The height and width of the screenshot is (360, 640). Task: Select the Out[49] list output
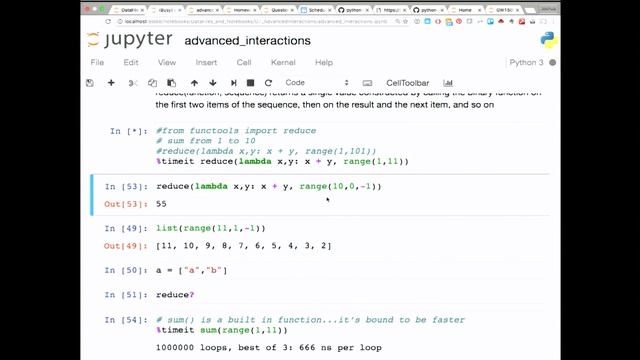click(x=244, y=246)
